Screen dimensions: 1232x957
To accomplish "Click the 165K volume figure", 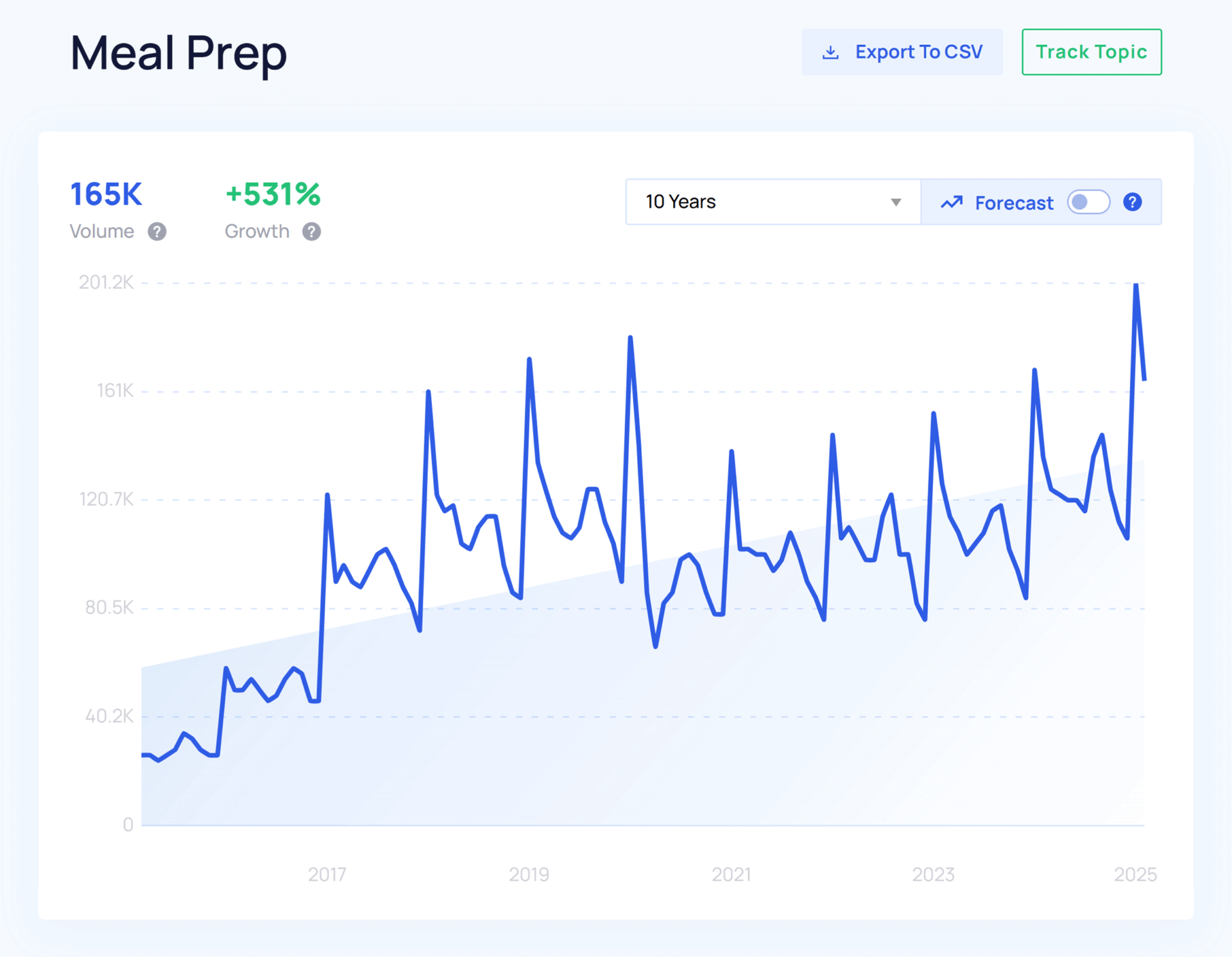I will pyautogui.click(x=106, y=194).
